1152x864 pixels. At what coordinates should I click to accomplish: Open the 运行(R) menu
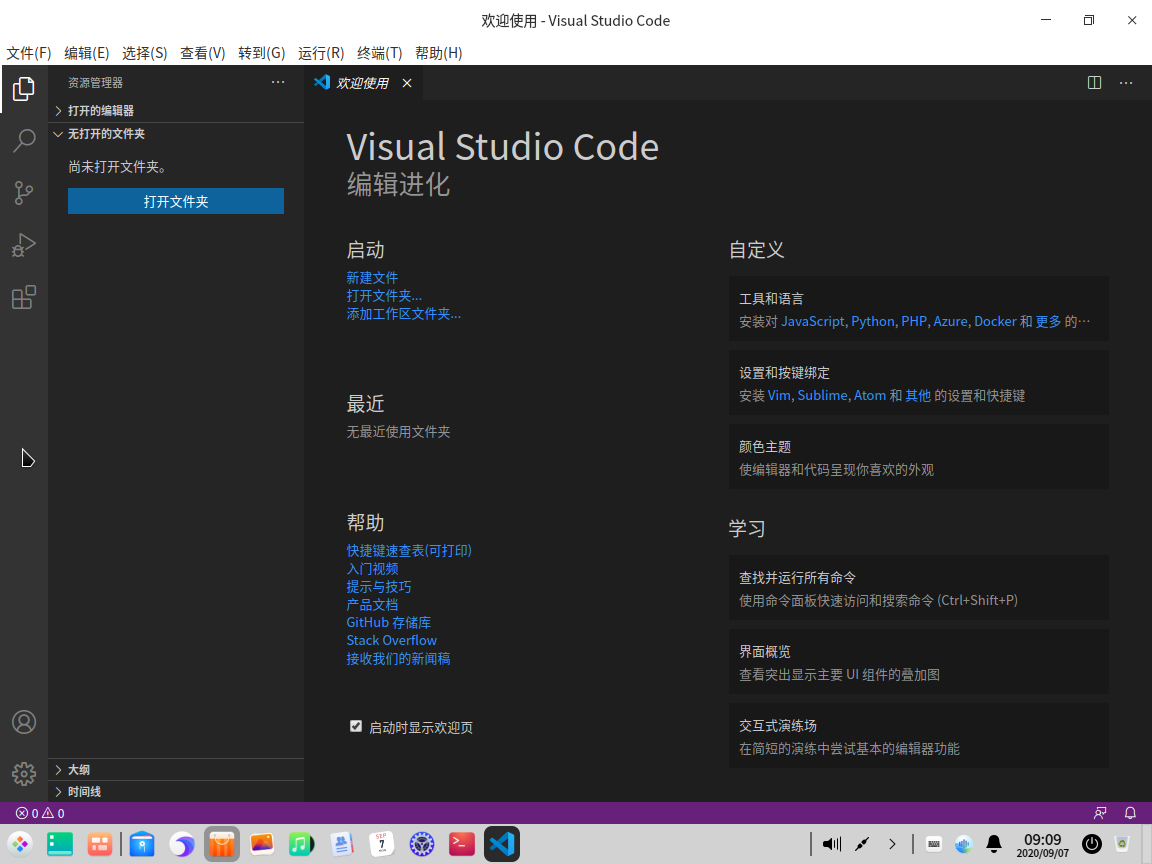click(321, 53)
